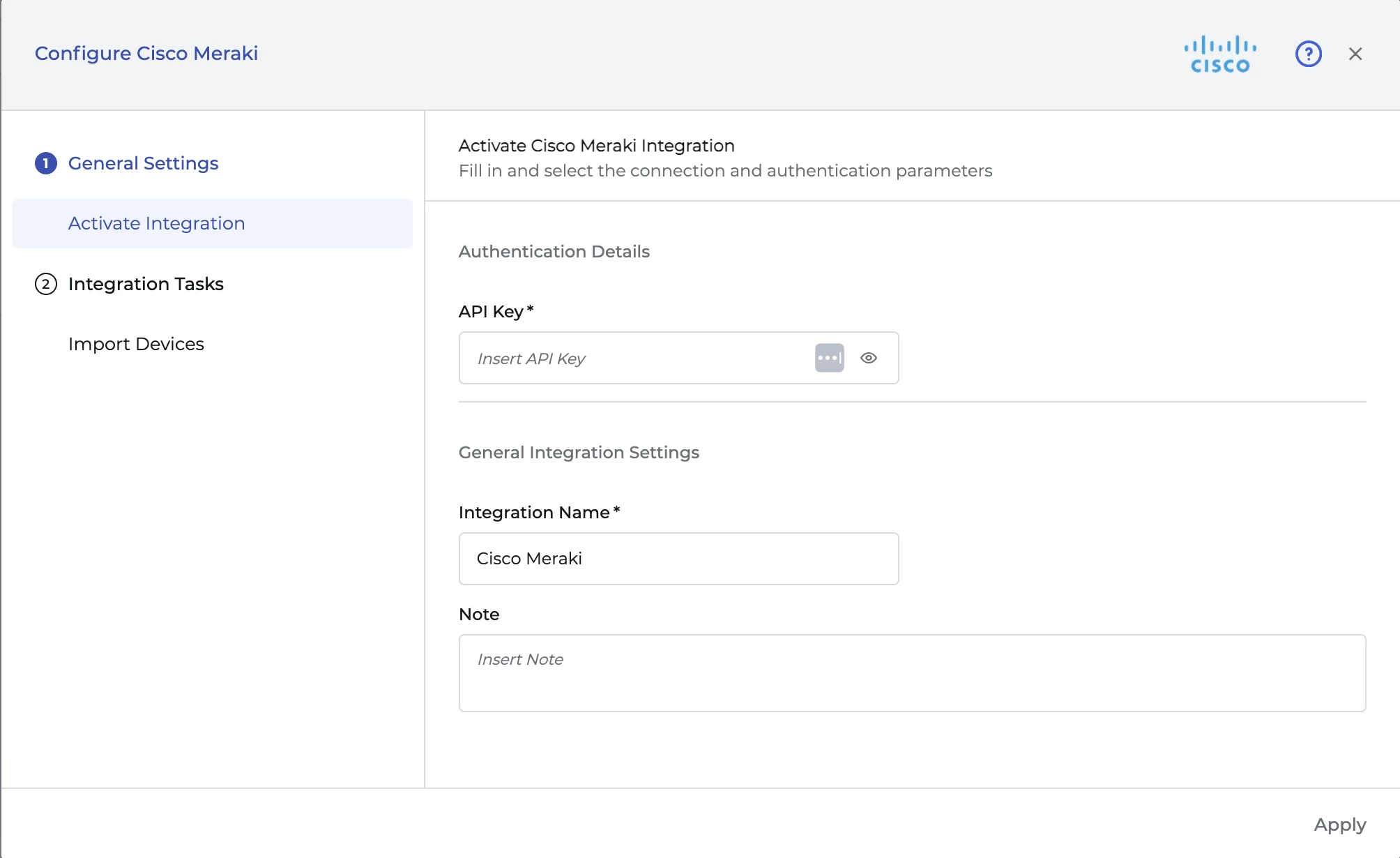Click the Authentication Details heading
The width and height of the screenshot is (1400, 858).
click(554, 252)
